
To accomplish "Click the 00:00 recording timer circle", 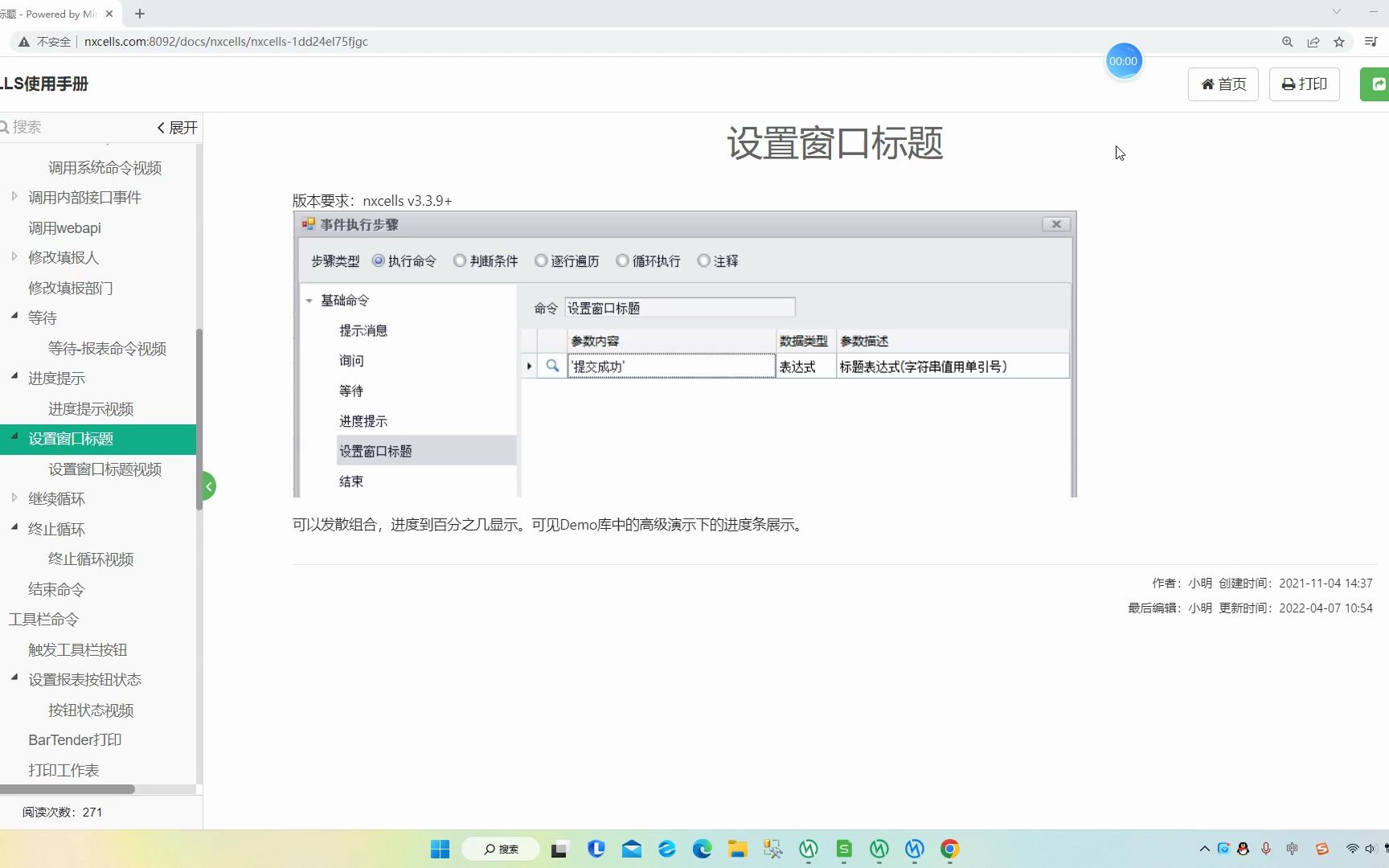I will 1124,60.
